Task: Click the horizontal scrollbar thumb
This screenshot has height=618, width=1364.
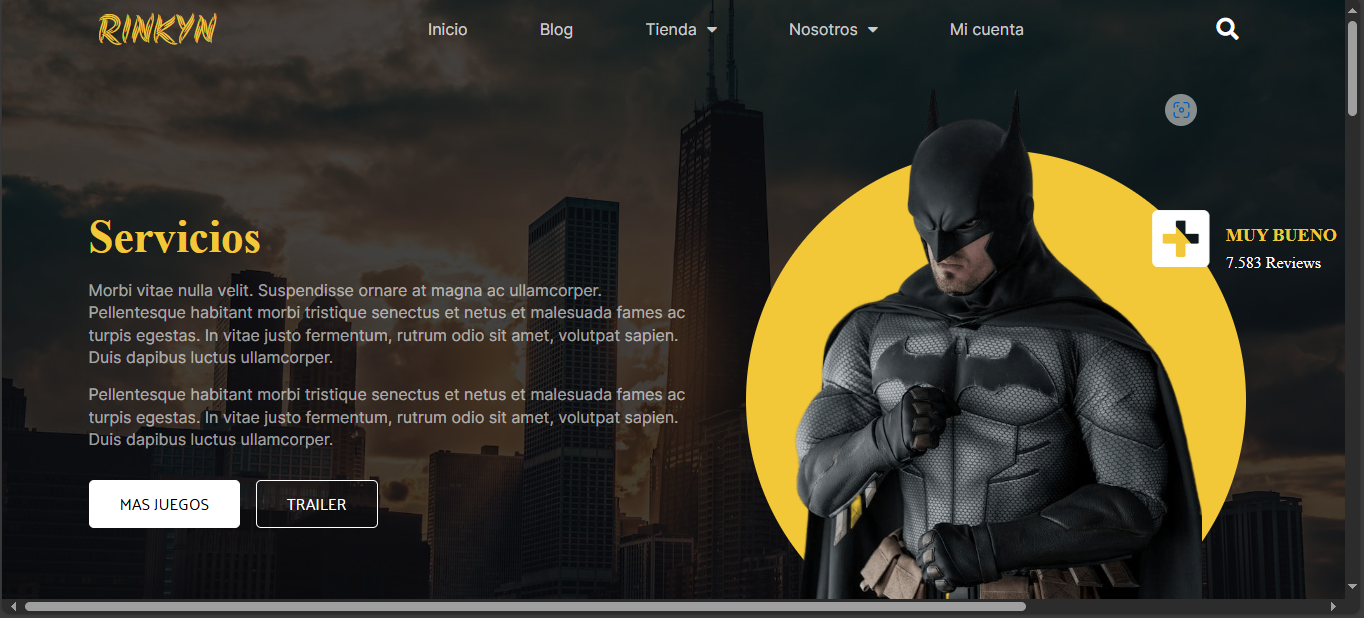Action: [525, 607]
